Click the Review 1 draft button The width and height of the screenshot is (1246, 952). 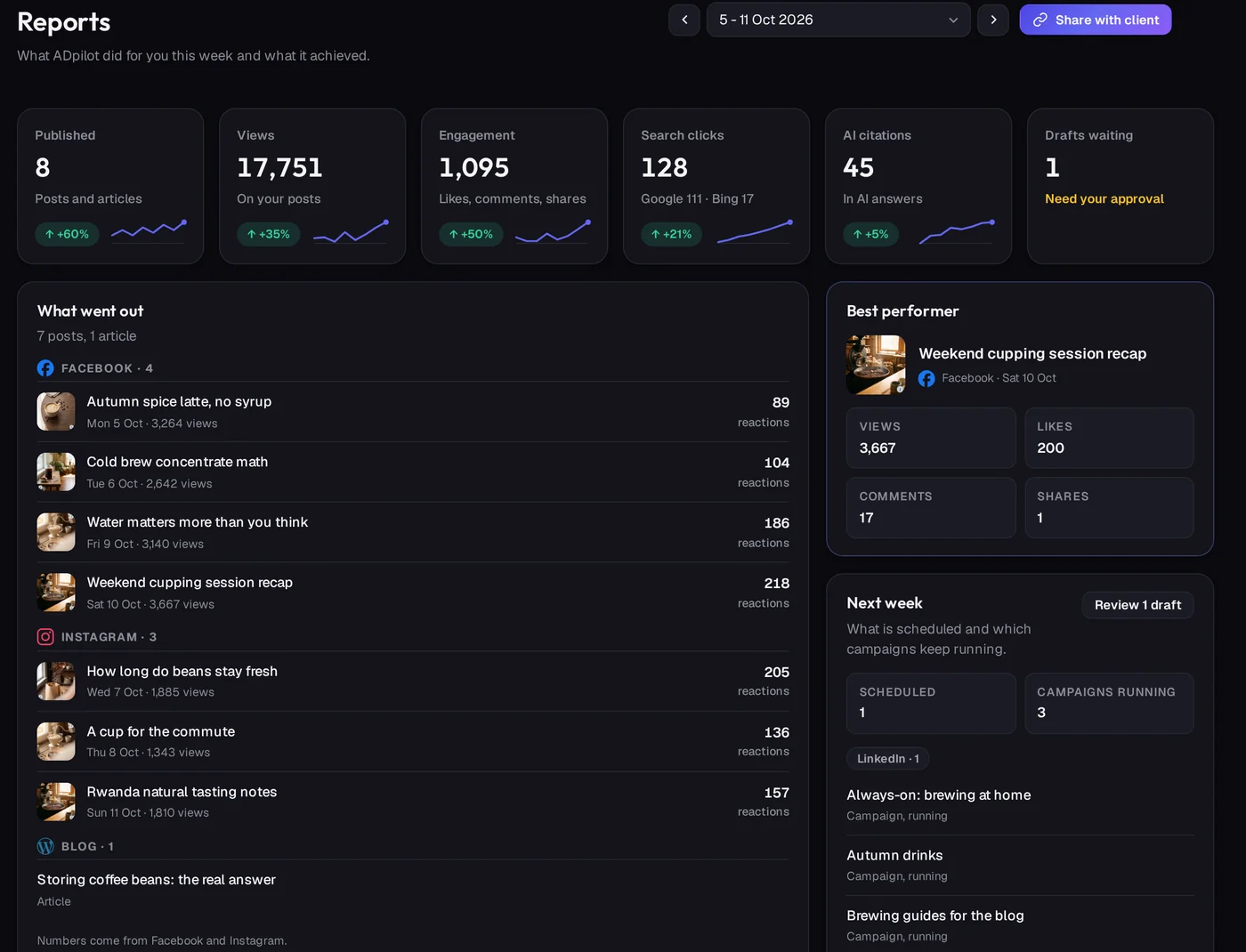click(1137, 605)
